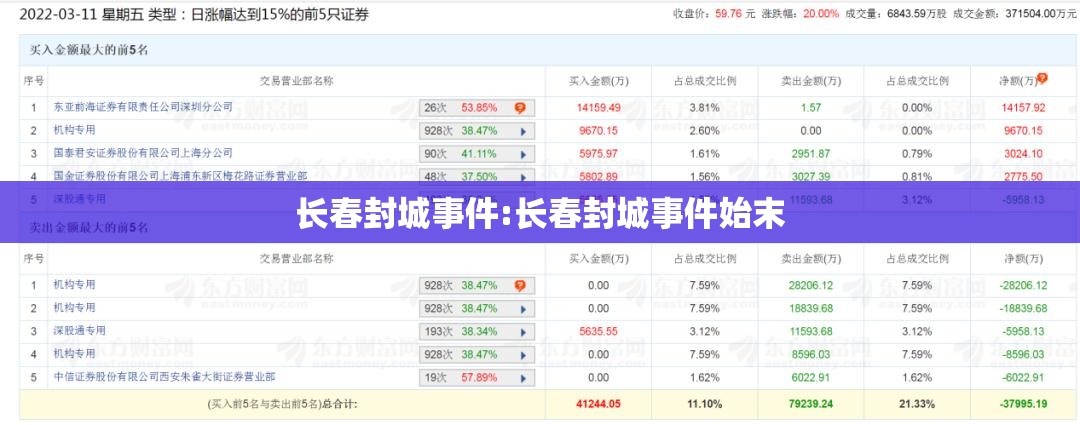The width and height of the screenshot is (1080, 425).
Task: Open 中信证券股份有限公司西安朱雀大街证券营业部 link
Action: (x=165, y=377)
